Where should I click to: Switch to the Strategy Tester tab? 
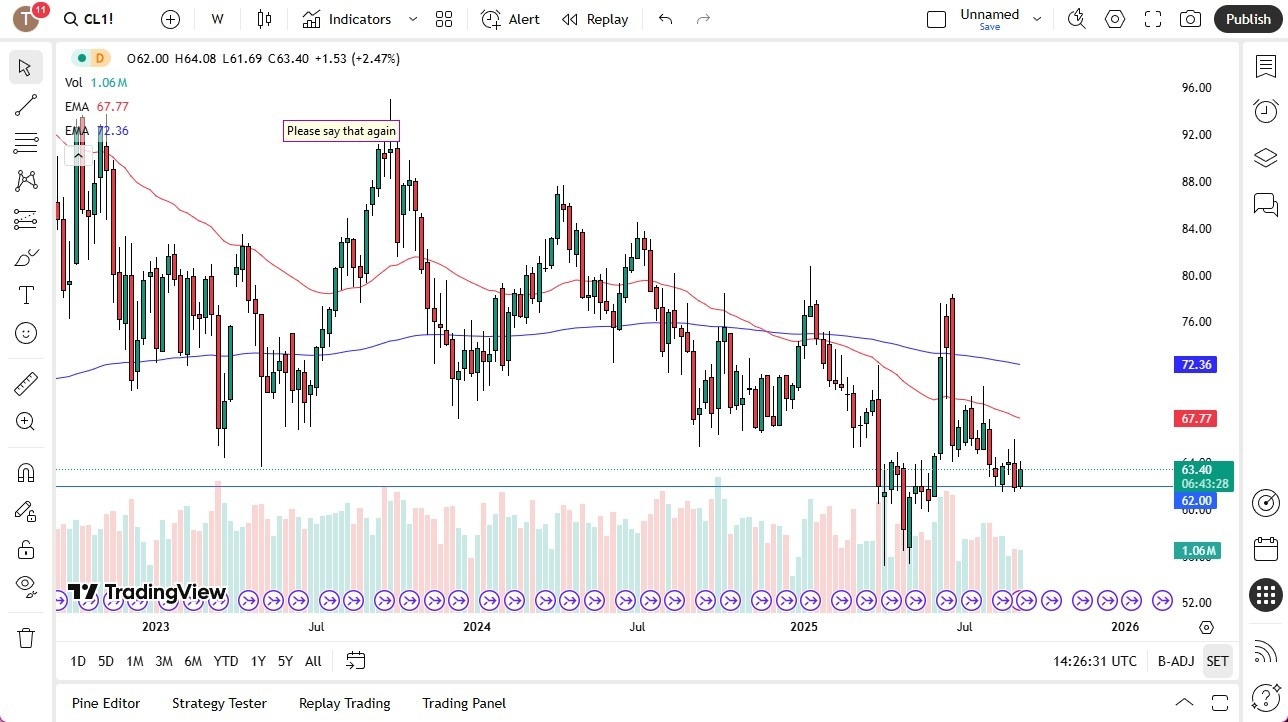point(219,703)
